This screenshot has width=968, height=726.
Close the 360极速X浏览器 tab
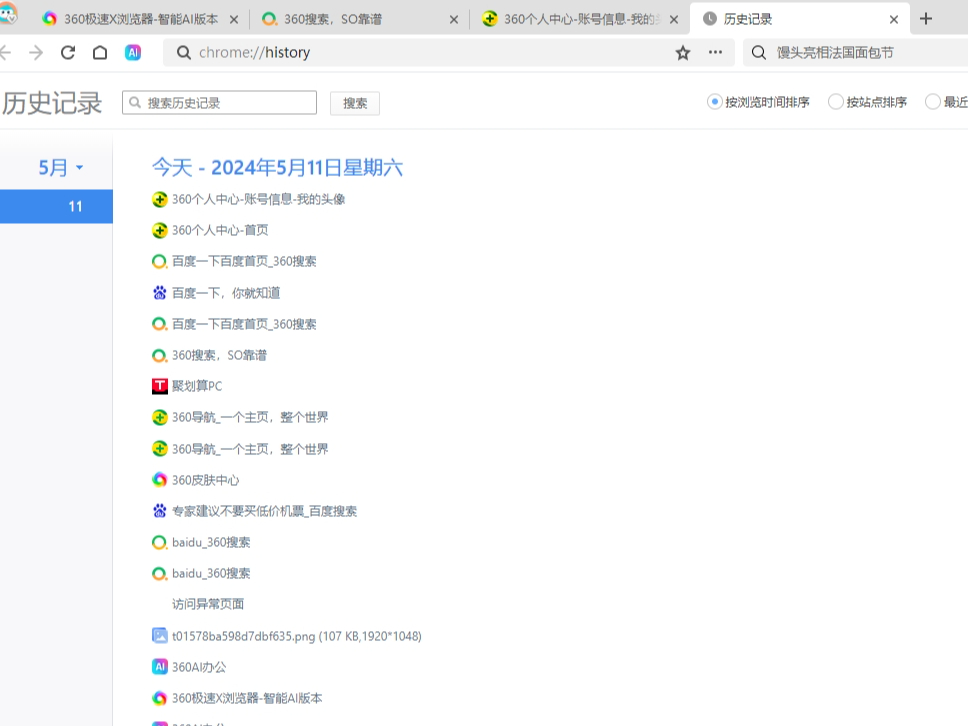click(234, 20)
